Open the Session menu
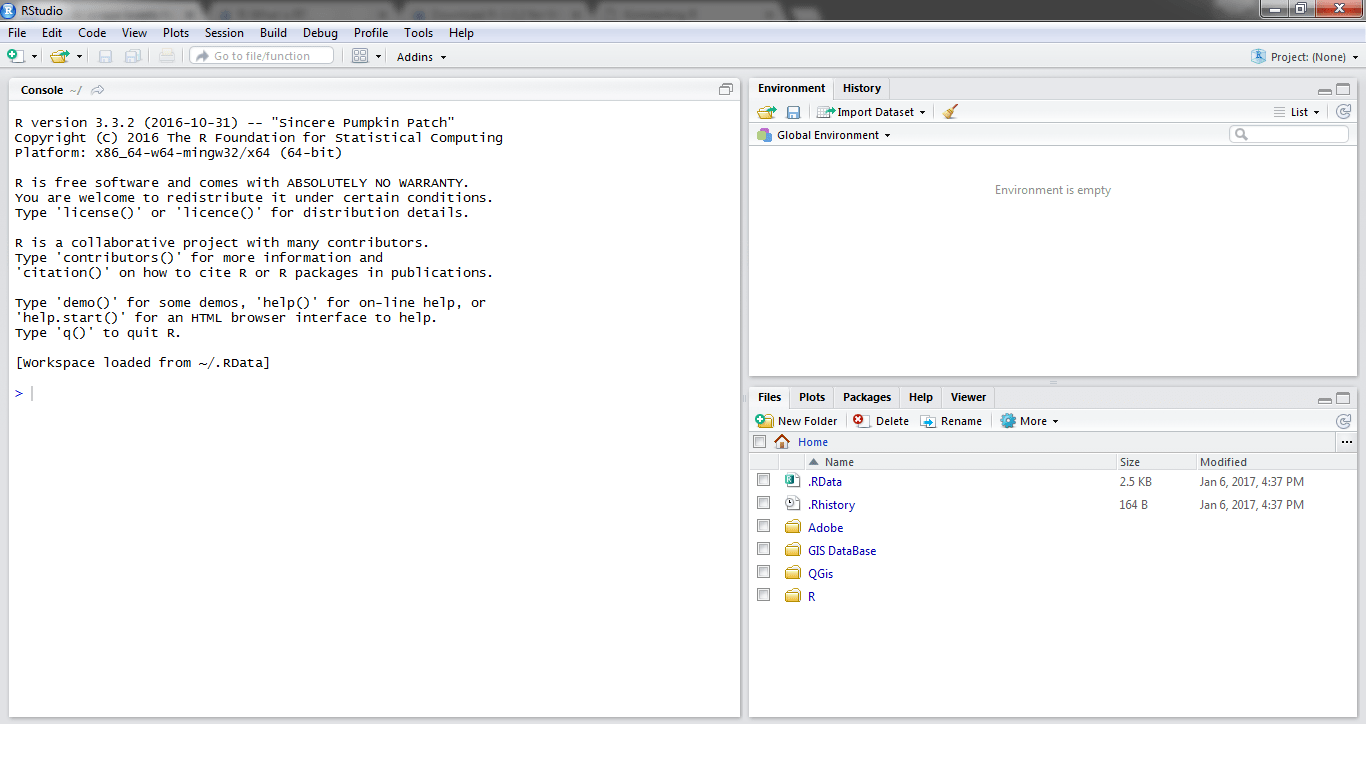The width and height of the screenshot is (1366, 768). (224, 33)
